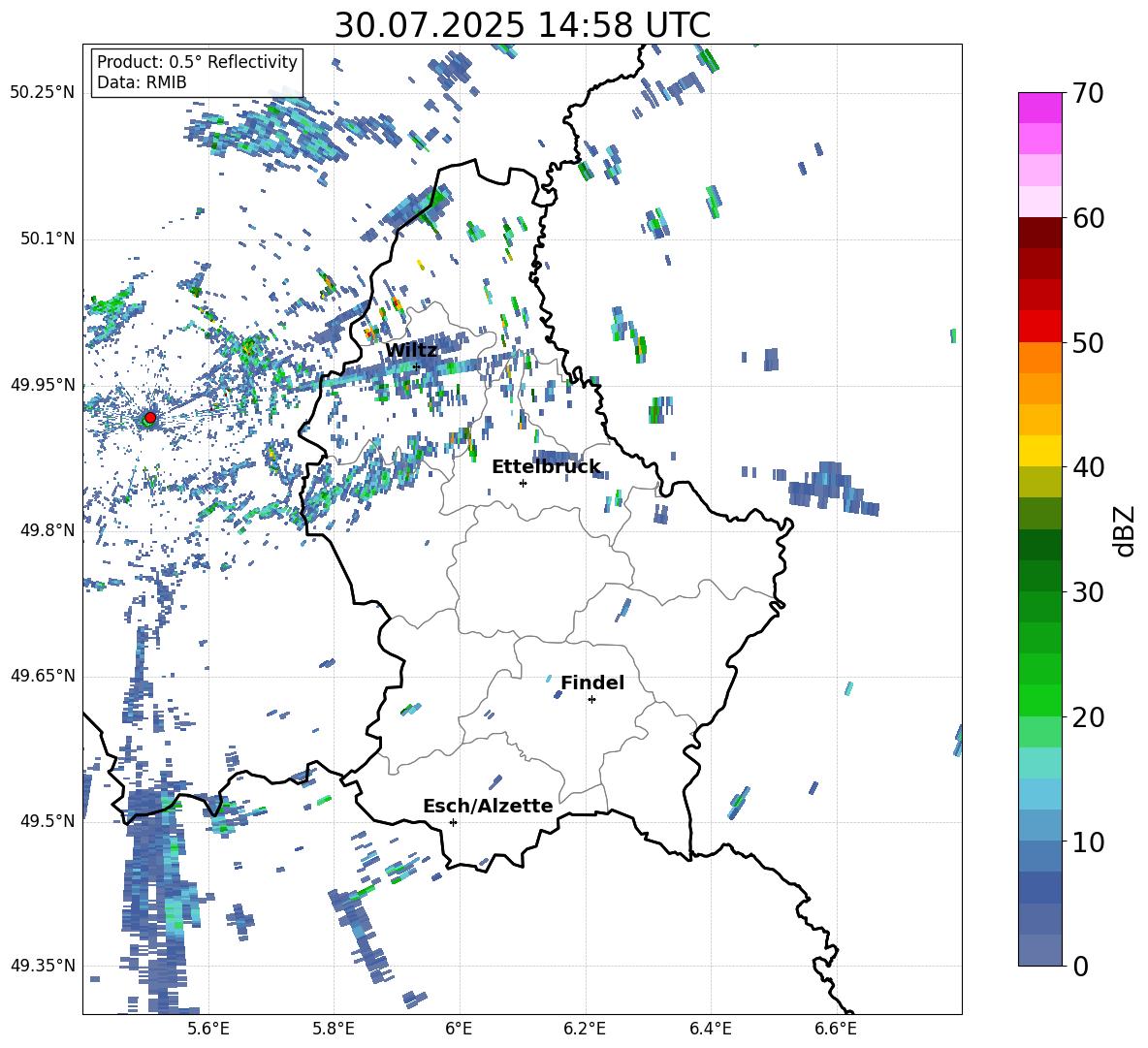This screenshot has width=1148, height=1048.
Task: Click the 60 value on the colorbar
Action: (x=1089, y=218)
